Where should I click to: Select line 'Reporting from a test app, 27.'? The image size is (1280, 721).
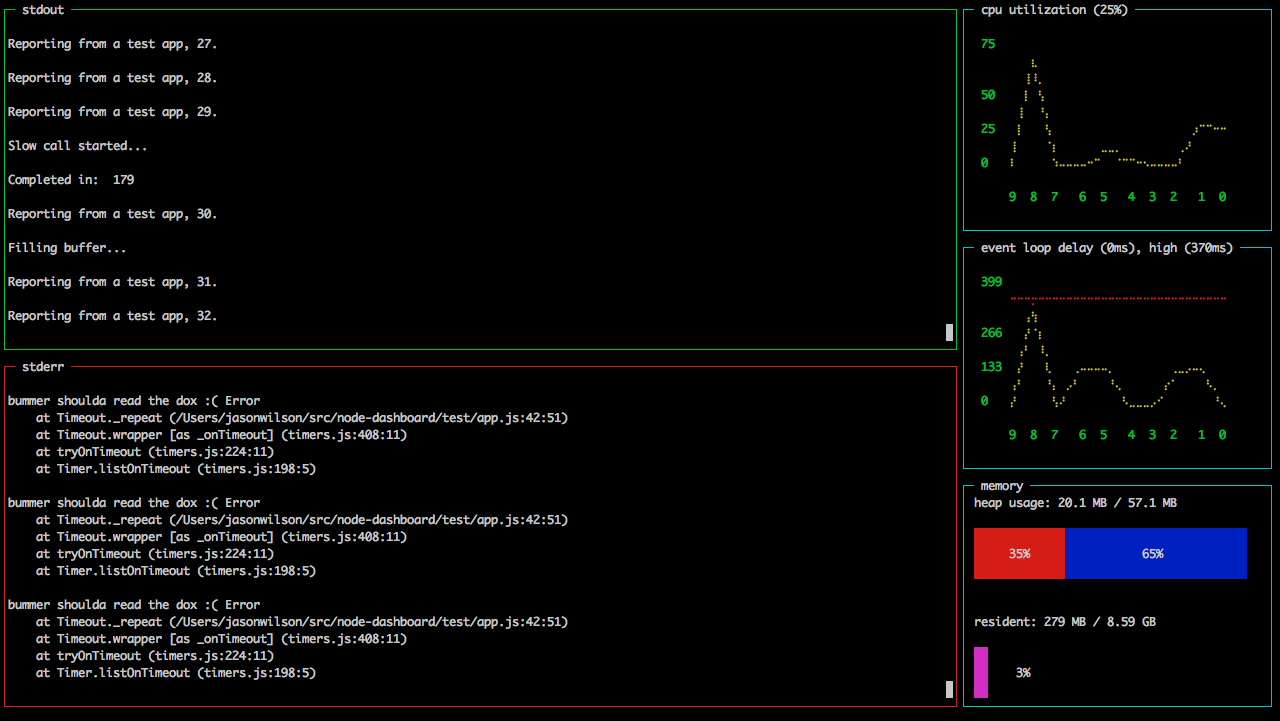(112, 44)
